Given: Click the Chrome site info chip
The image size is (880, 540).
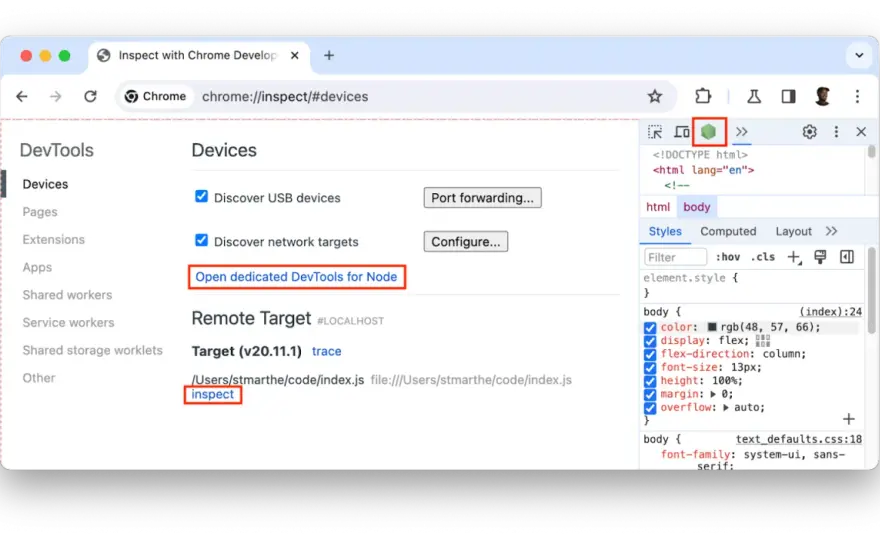Looking at the screenshot, I should (x=155, y=97).
